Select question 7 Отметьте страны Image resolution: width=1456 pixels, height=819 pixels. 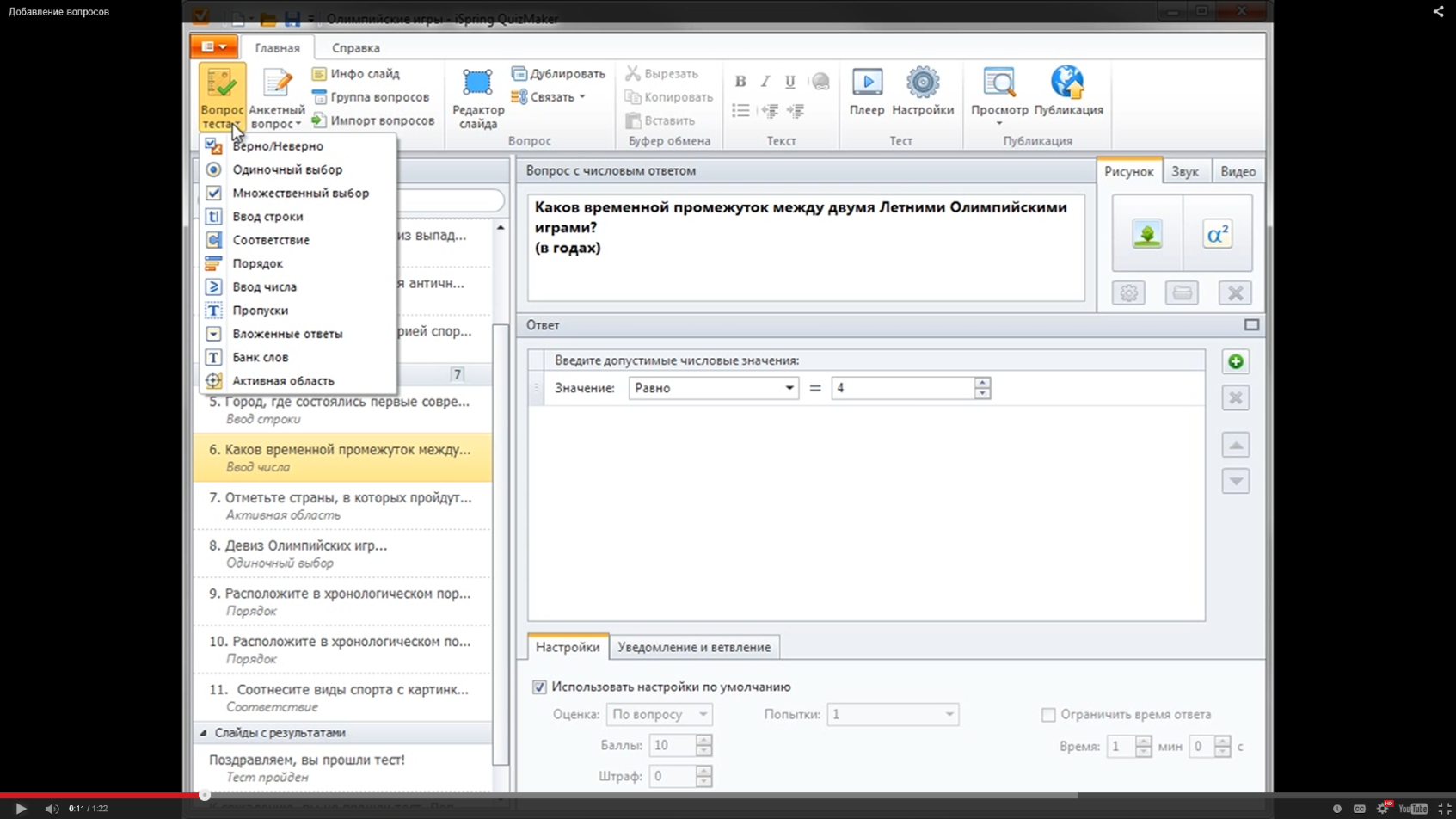342,506
